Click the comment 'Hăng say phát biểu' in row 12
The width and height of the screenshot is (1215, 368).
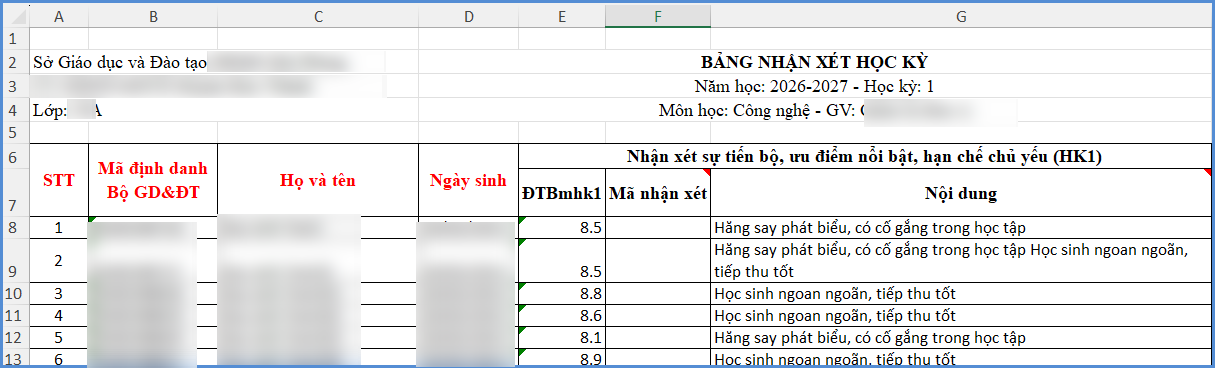point(870,338)
